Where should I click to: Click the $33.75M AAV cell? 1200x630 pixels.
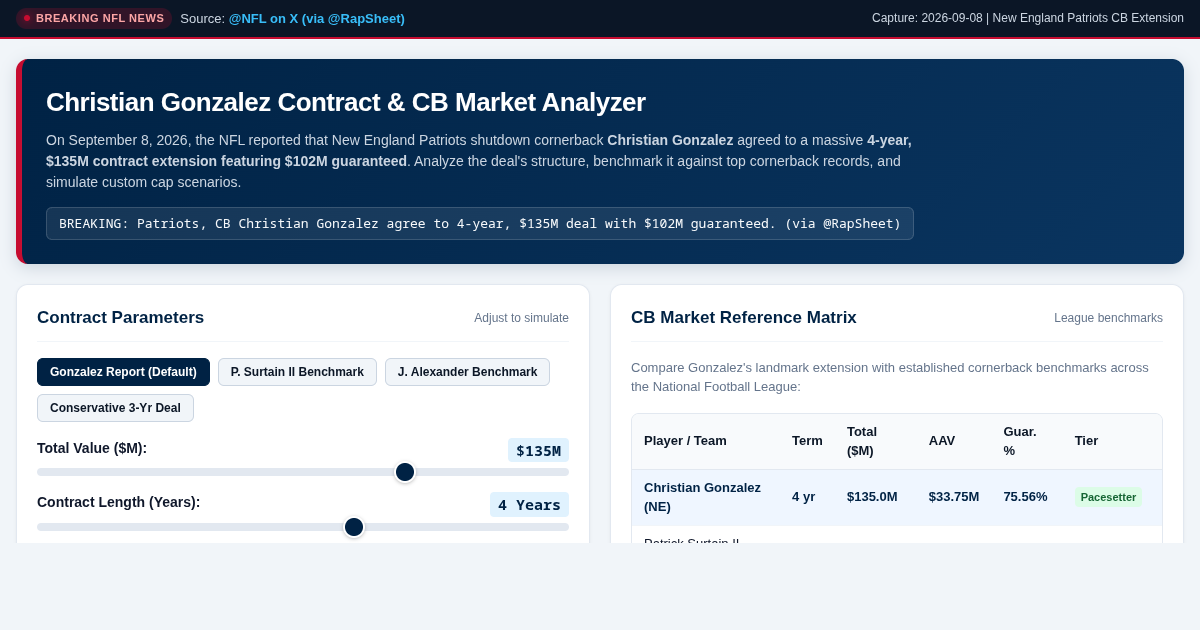954,497
